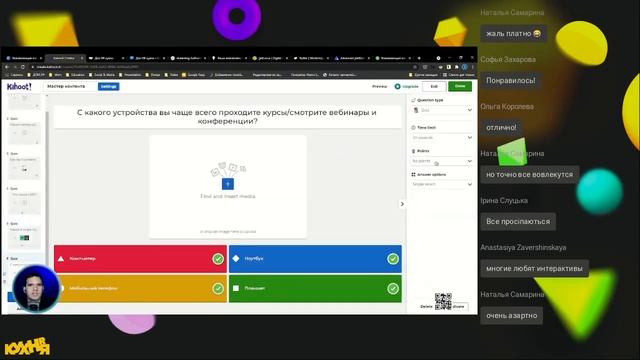Screen dimensions: 640x360
Task: Click the blue answer tile
Action: click(315, 259)
